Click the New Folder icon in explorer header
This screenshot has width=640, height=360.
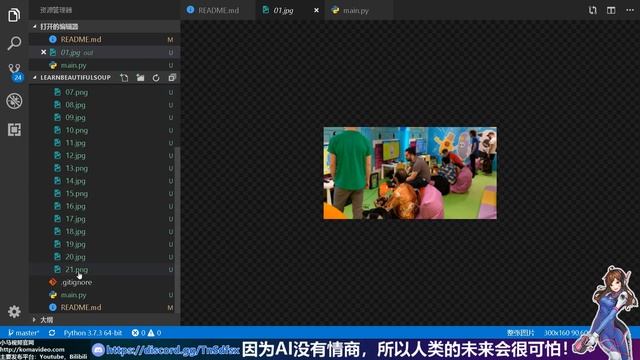coord(140,78)
